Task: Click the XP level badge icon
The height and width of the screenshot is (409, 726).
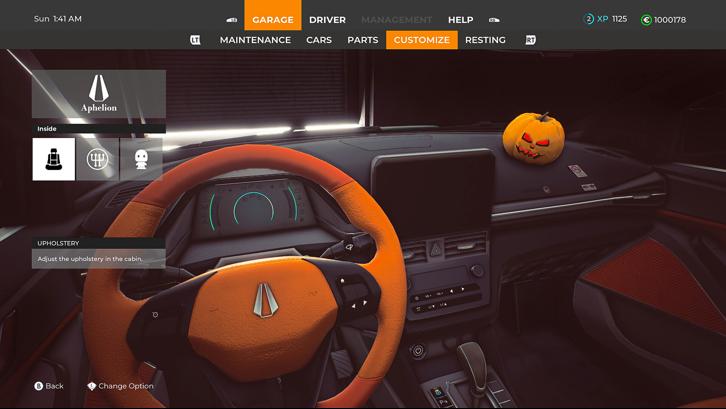Action: pos(588,19)
